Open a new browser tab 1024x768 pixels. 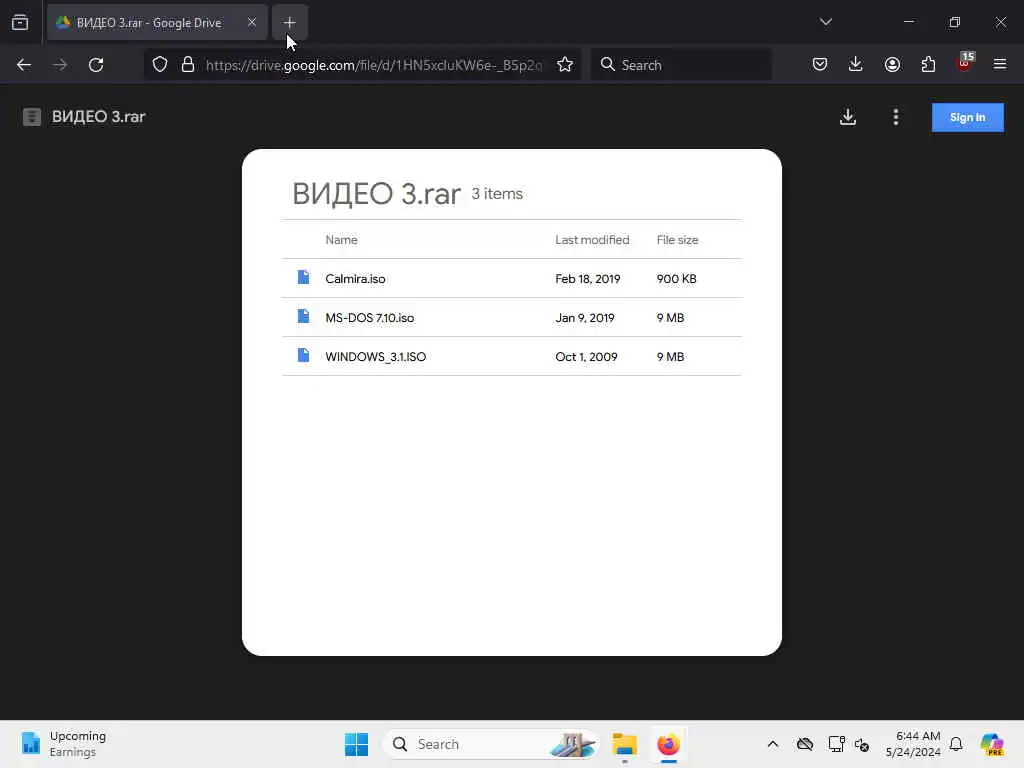pyautogui.click(x=289, y=22)
